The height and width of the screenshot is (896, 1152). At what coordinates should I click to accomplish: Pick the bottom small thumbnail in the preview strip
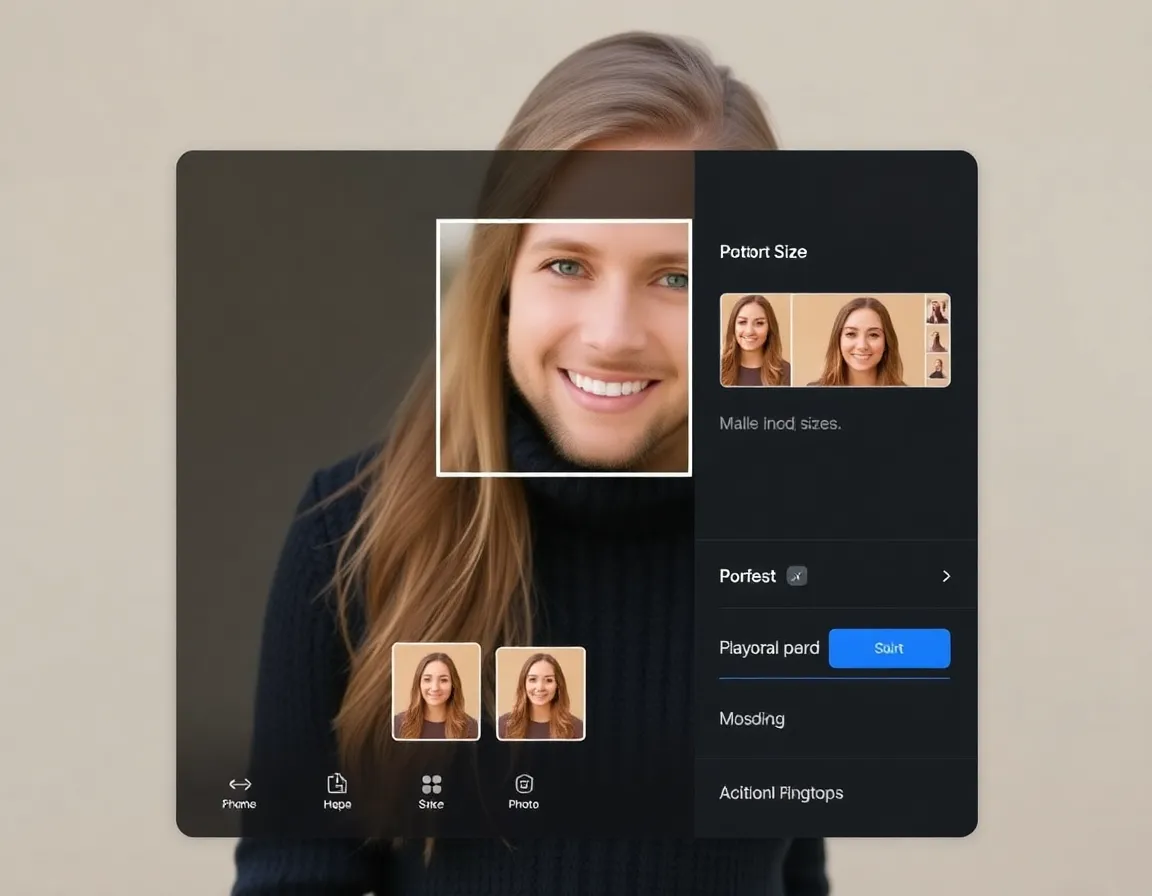937,370
